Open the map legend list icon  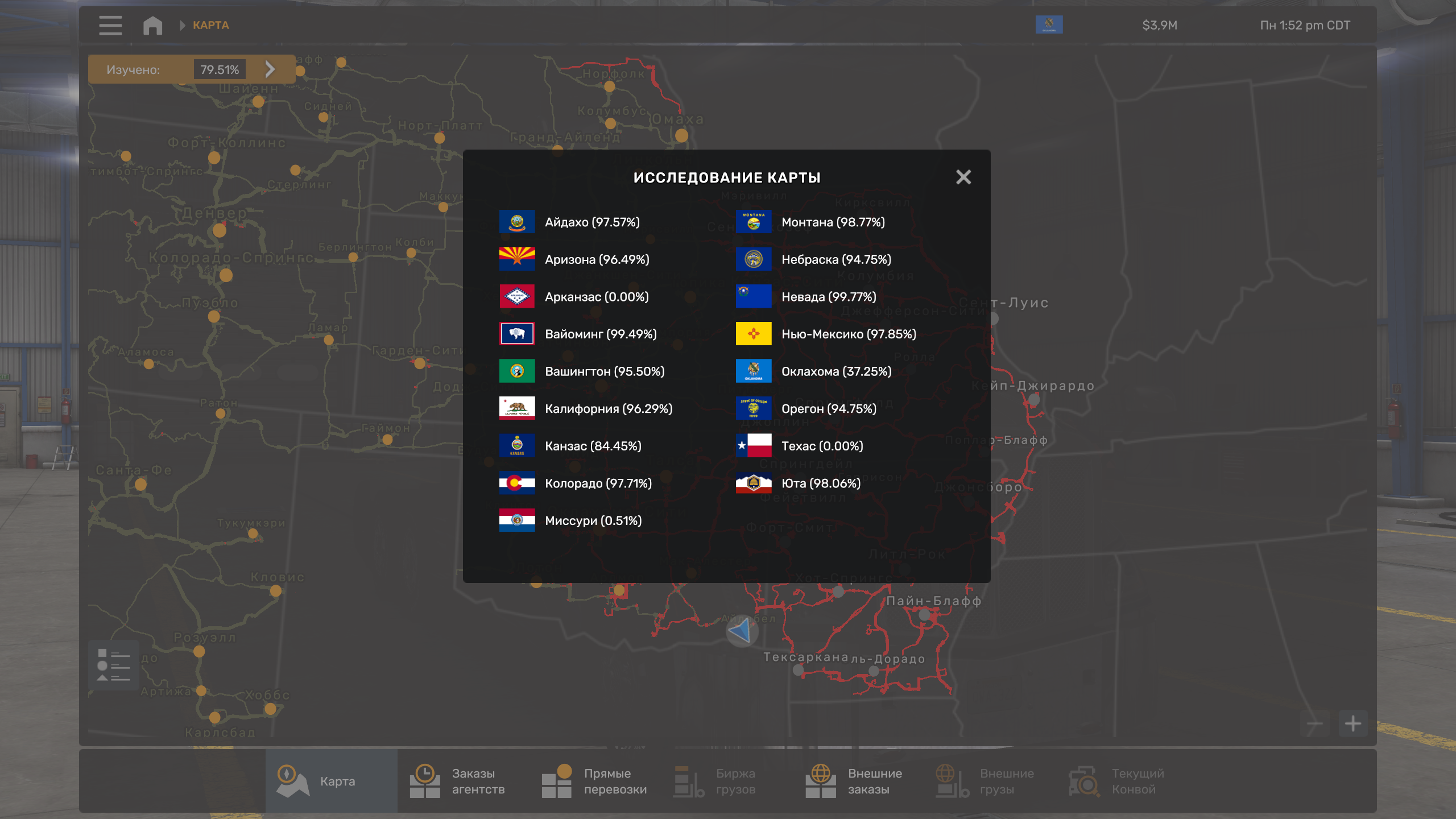point(114,665)
